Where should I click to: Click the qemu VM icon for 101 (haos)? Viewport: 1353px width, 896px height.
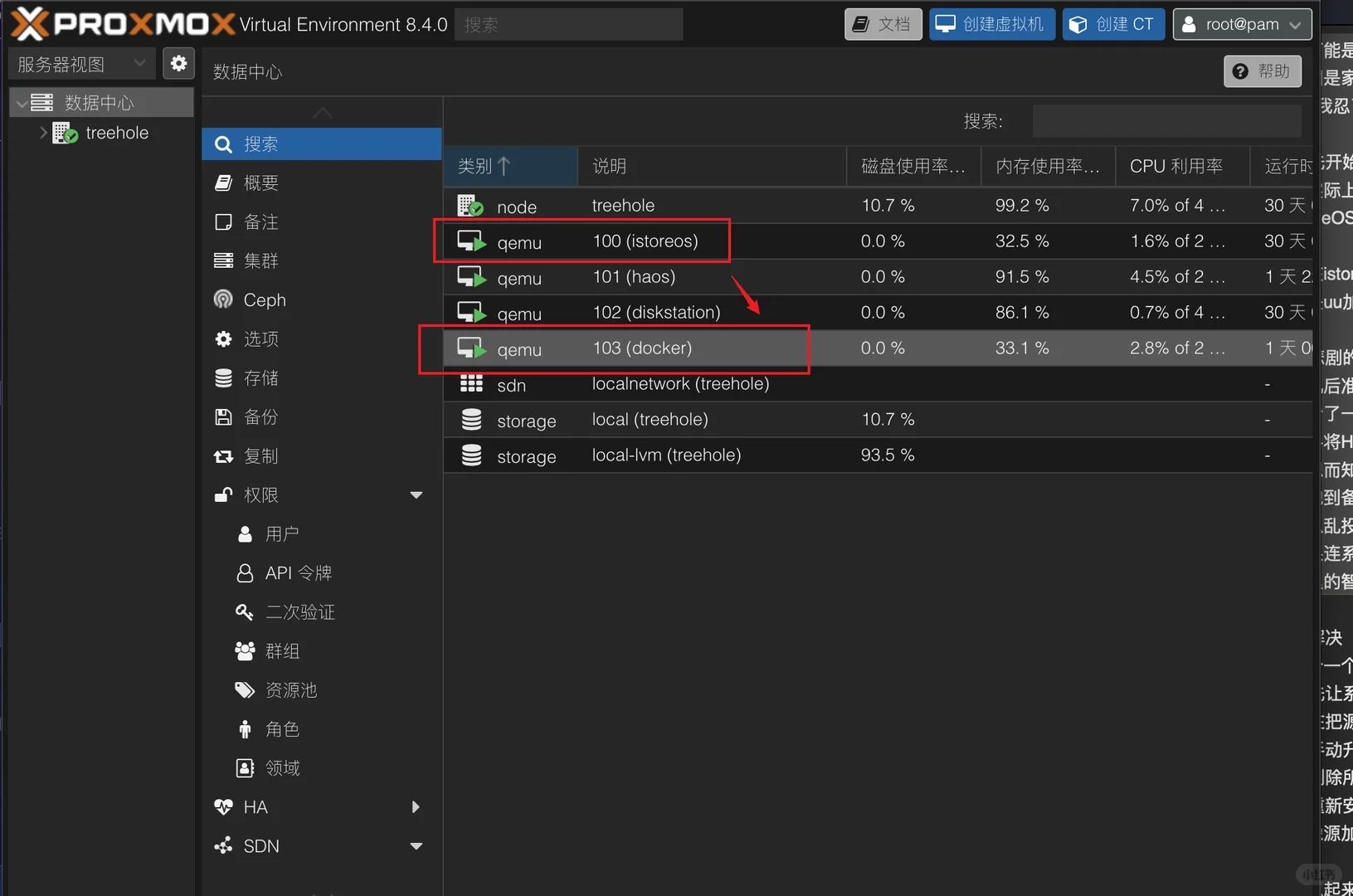[471, 277]
